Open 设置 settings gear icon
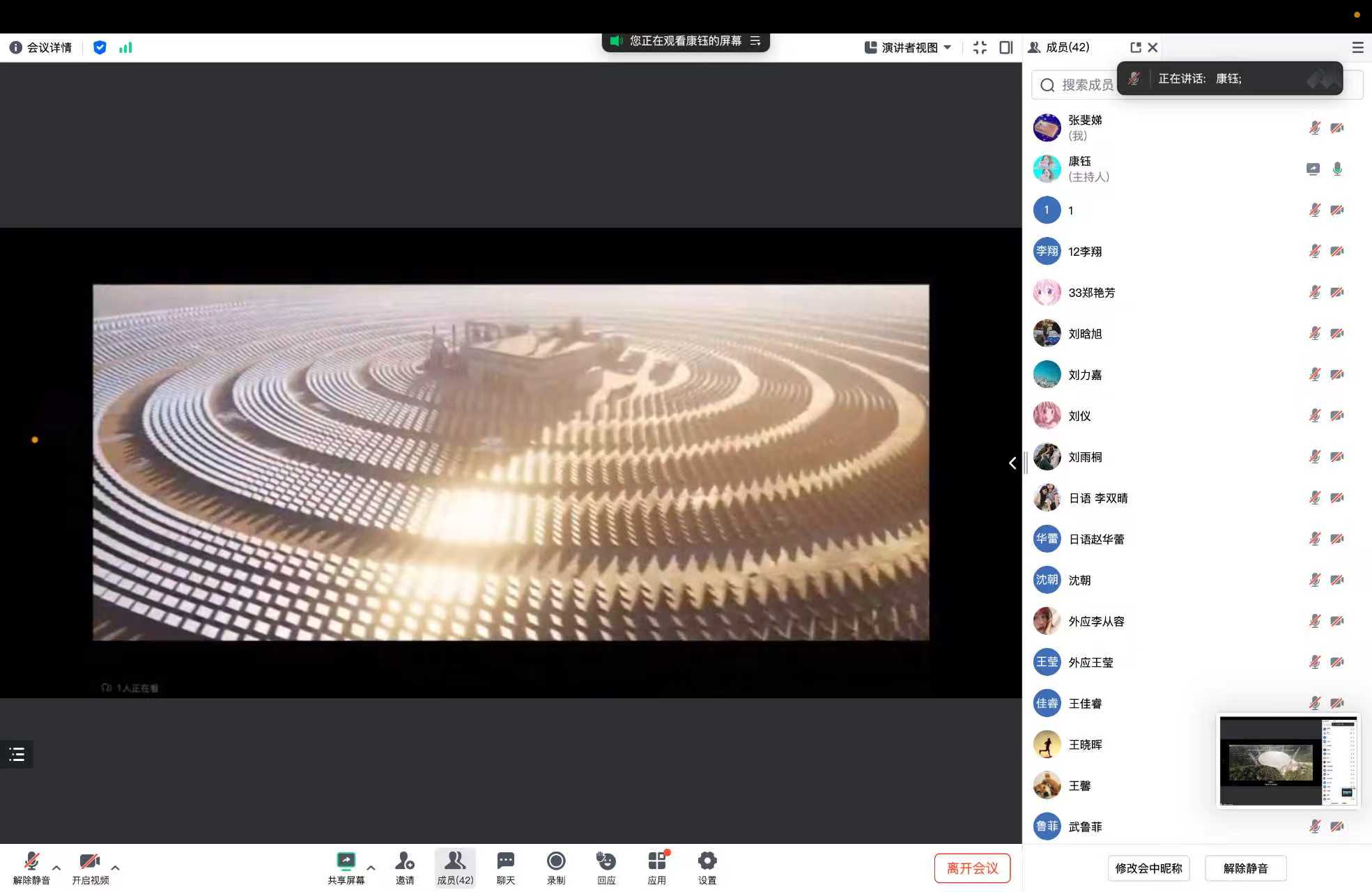 (707, 862)
